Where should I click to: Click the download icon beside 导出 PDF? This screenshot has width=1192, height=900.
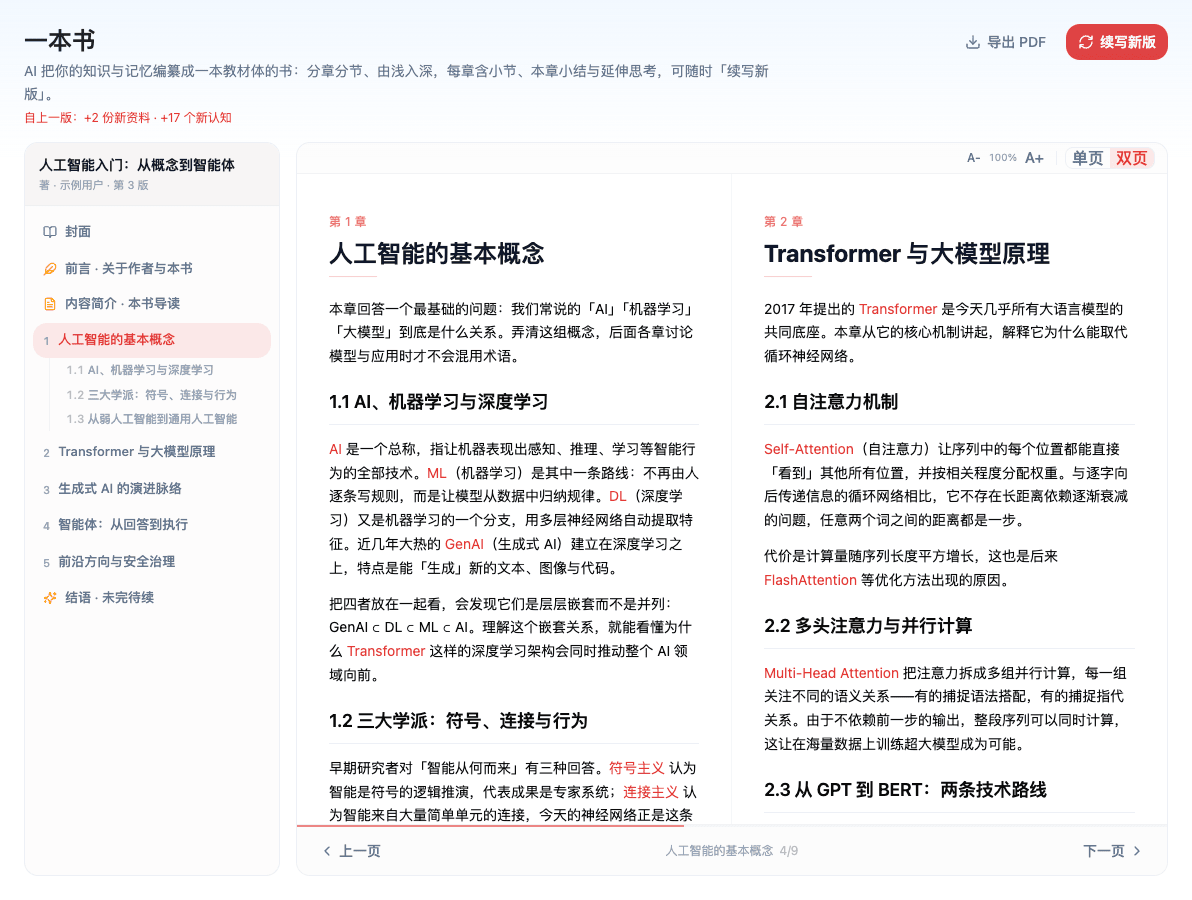[x=972, y=43]
